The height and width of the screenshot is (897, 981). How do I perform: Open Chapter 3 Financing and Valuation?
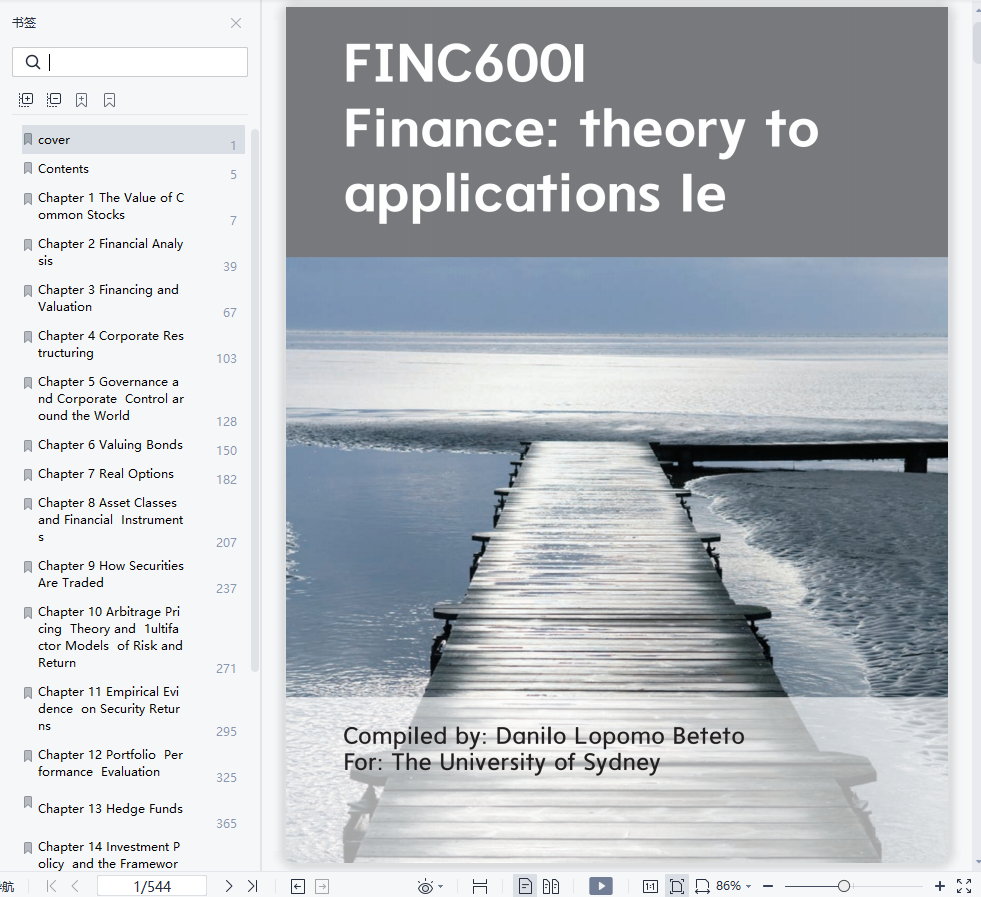tap(133, 298)
